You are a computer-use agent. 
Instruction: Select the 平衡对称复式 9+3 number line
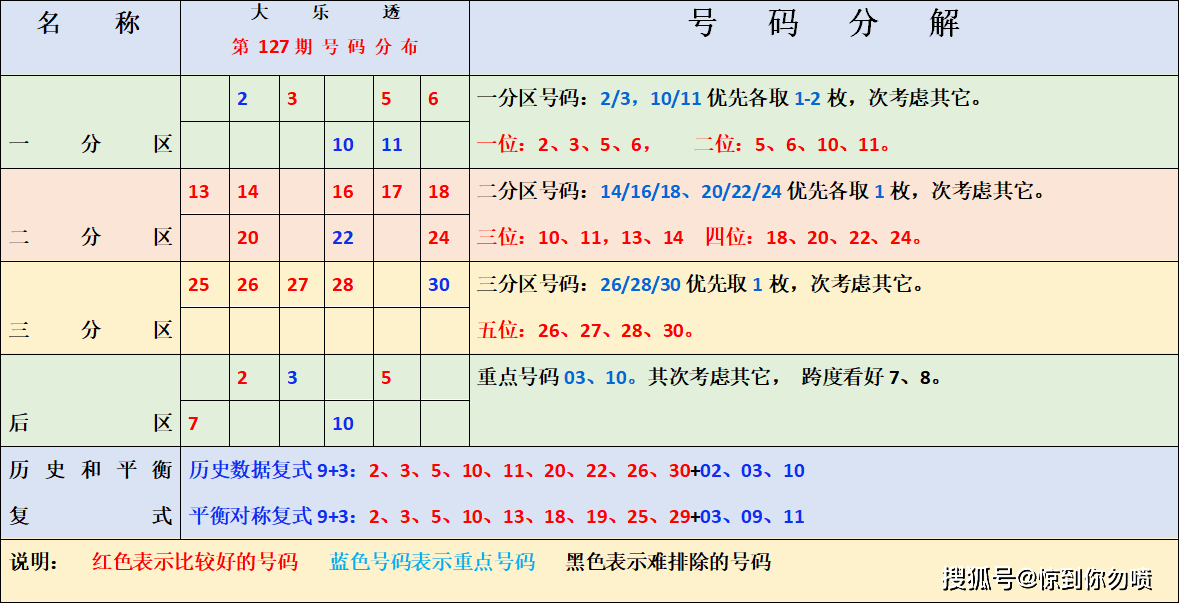pyautogui.click(x=496, y=517)
